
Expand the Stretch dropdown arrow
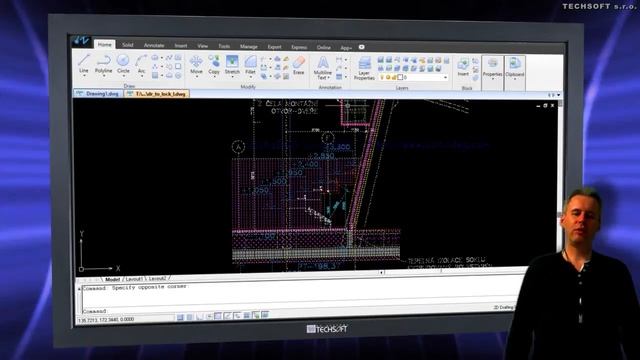click(x=232, y=77)
